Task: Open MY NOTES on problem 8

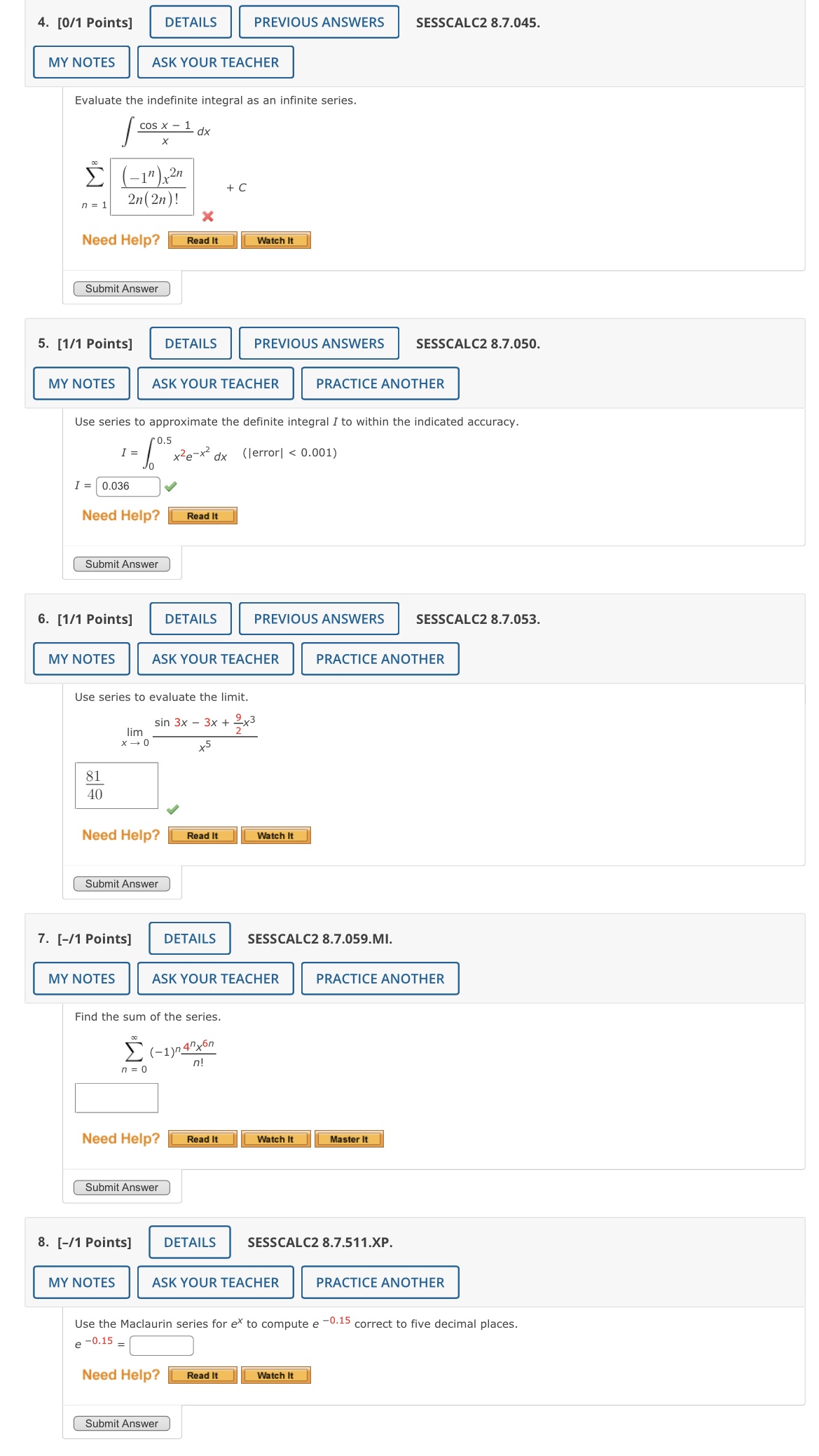Action: [81, 1283]
